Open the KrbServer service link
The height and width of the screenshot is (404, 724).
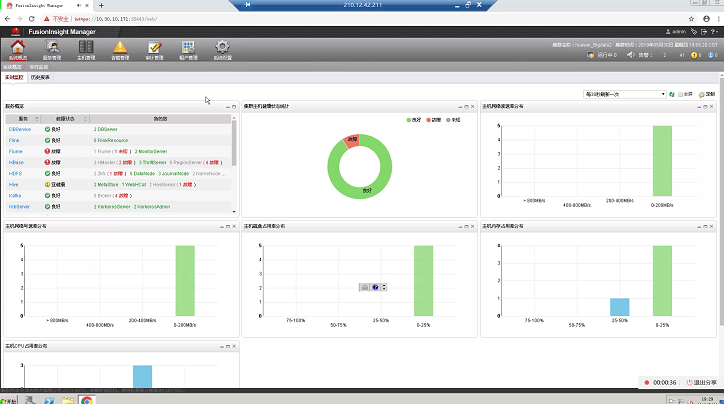(x=19, y=207)
